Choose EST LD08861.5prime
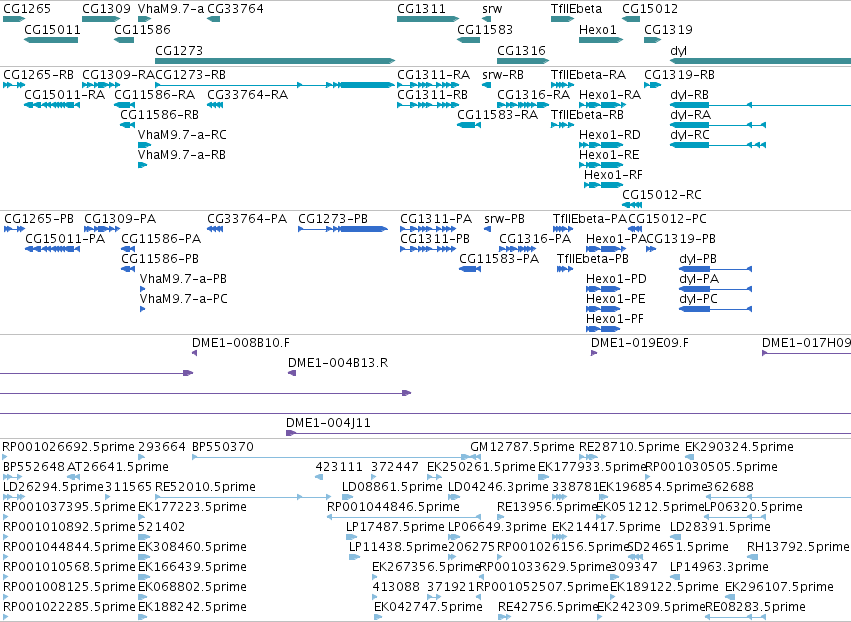The image size is (851, 622). tap(392, 486)
